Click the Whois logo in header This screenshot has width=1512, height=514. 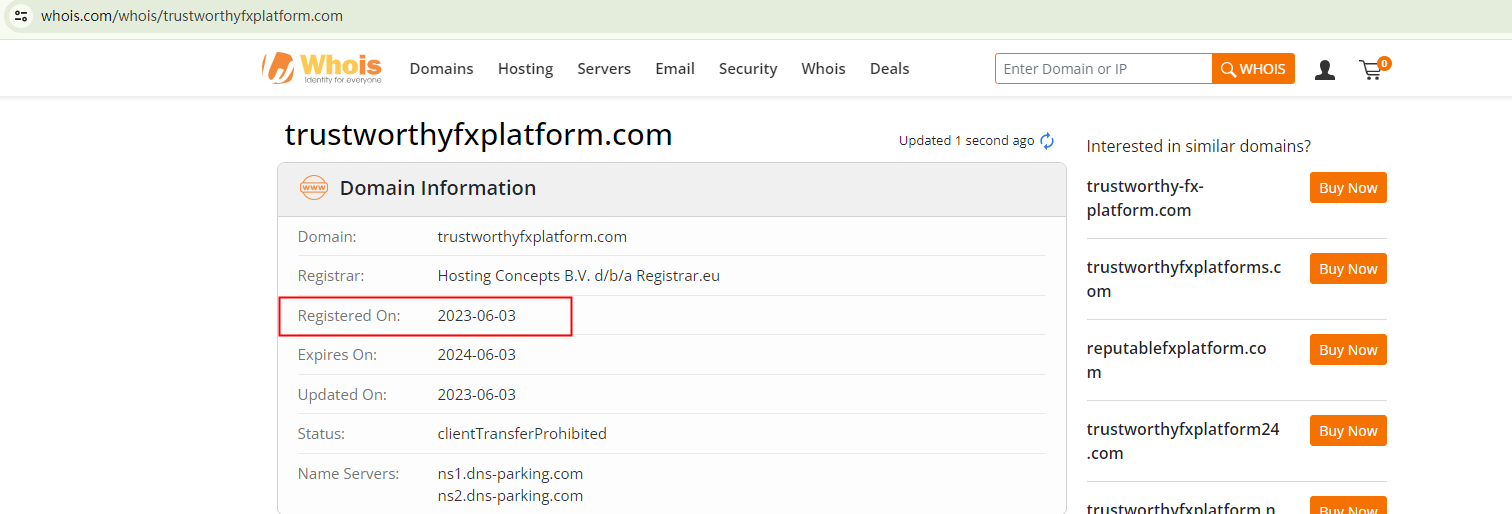coord(322,68)
